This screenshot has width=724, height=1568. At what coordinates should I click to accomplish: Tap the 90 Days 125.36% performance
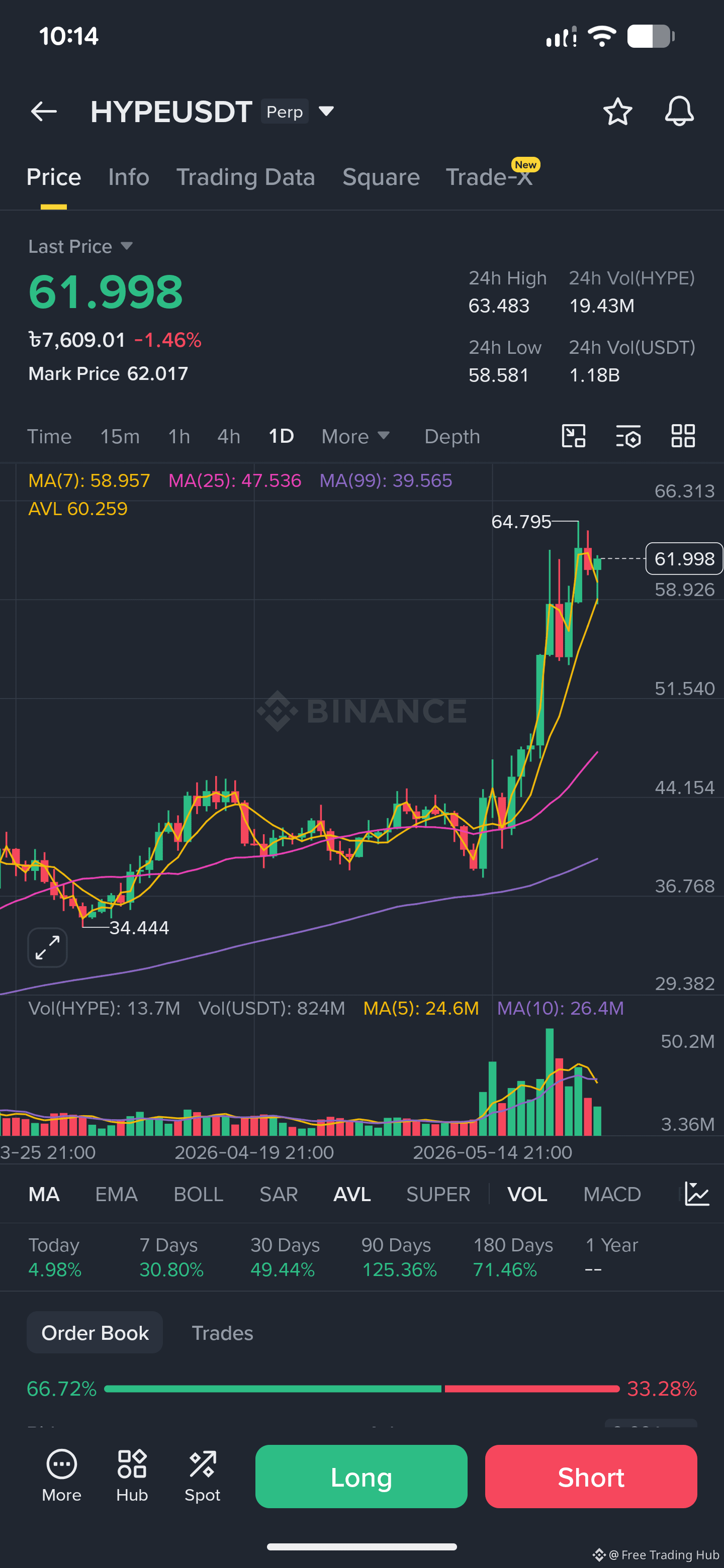click(399, 1257)
